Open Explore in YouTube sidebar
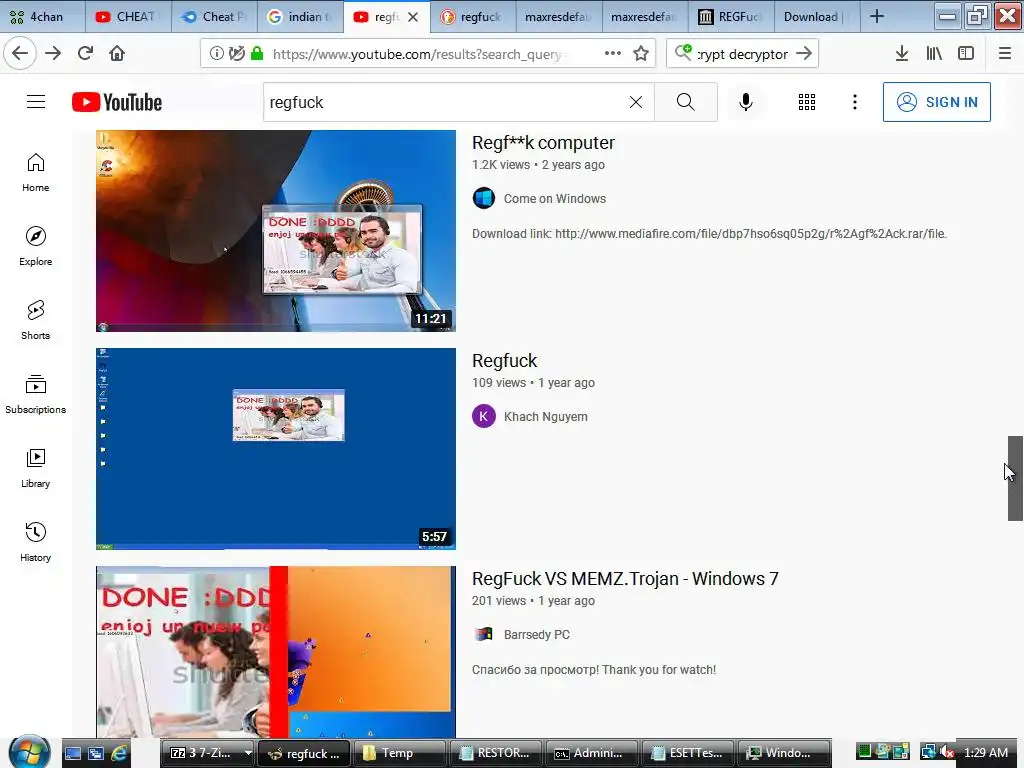Image resolution: width=1024 pixels, height=768 pixels. [35, 246]
